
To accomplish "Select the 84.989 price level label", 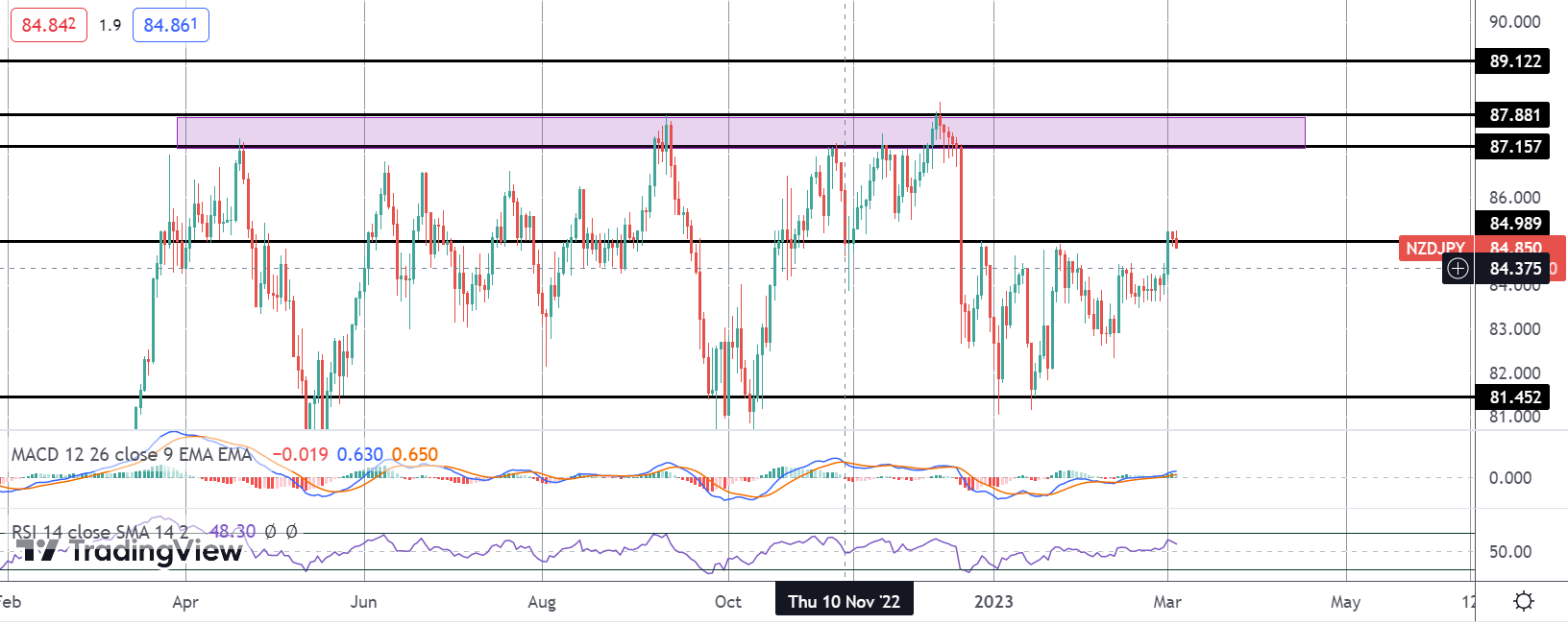I will [1514, 224].
